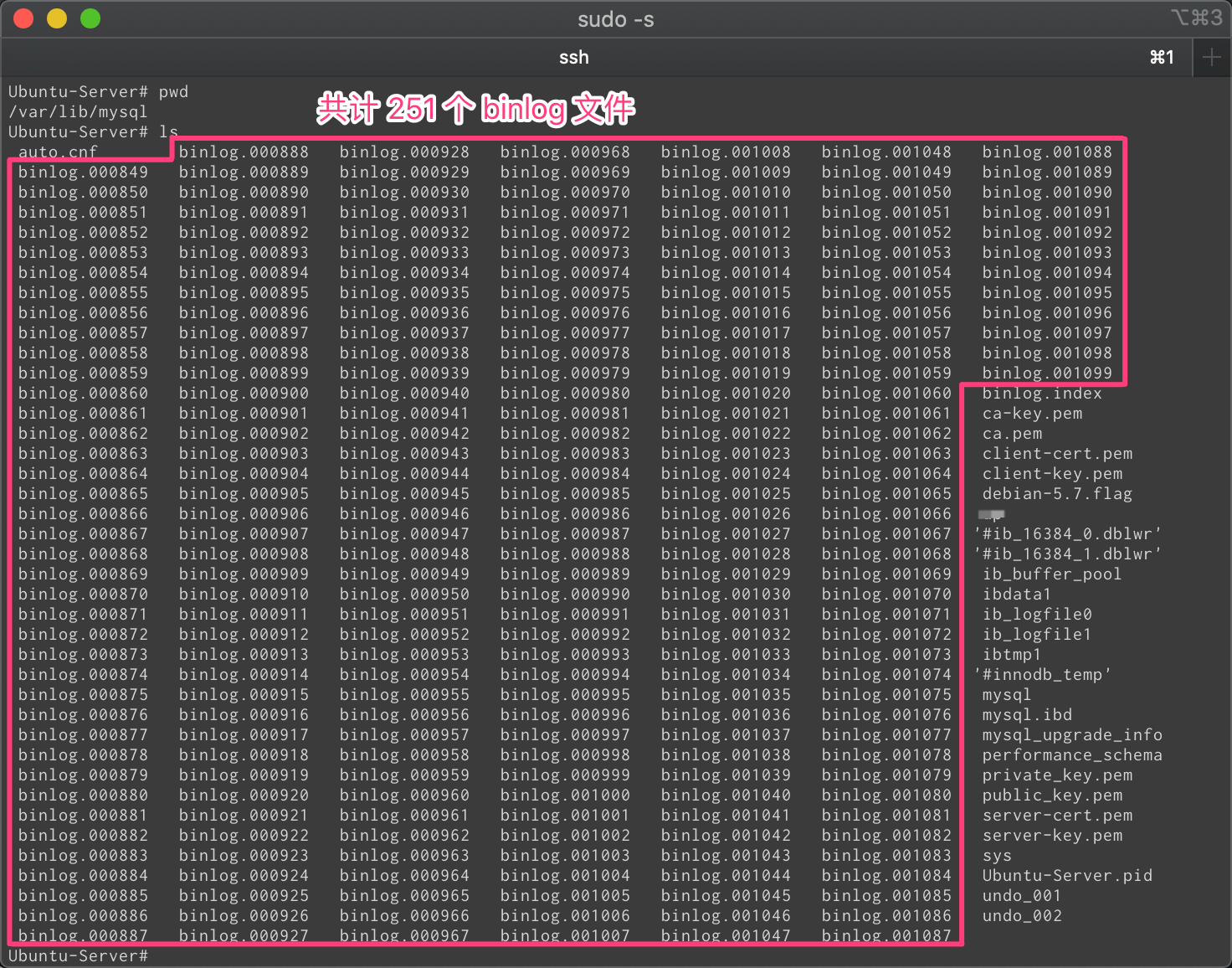Click the 'binlog.index' entry
The image size is (1232, 968).
pos(1042,394)
